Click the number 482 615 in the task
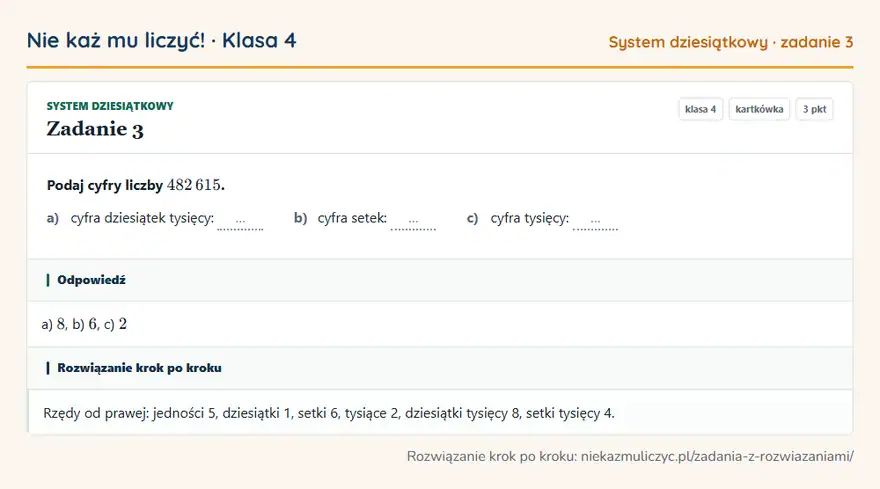 pos(194,185)
